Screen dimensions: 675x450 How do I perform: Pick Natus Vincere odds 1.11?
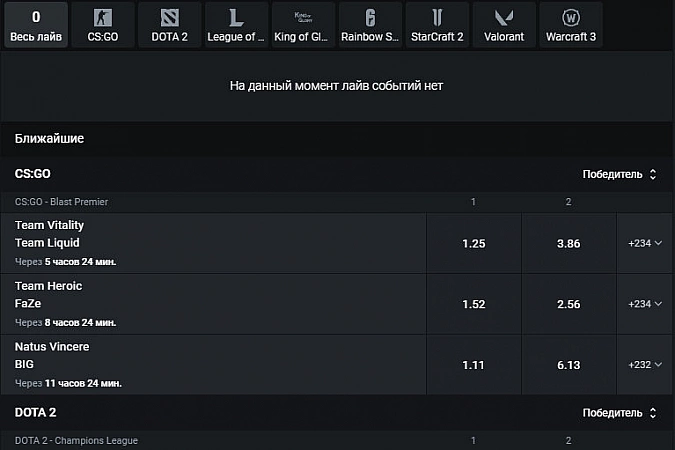(x=473, y=365)
